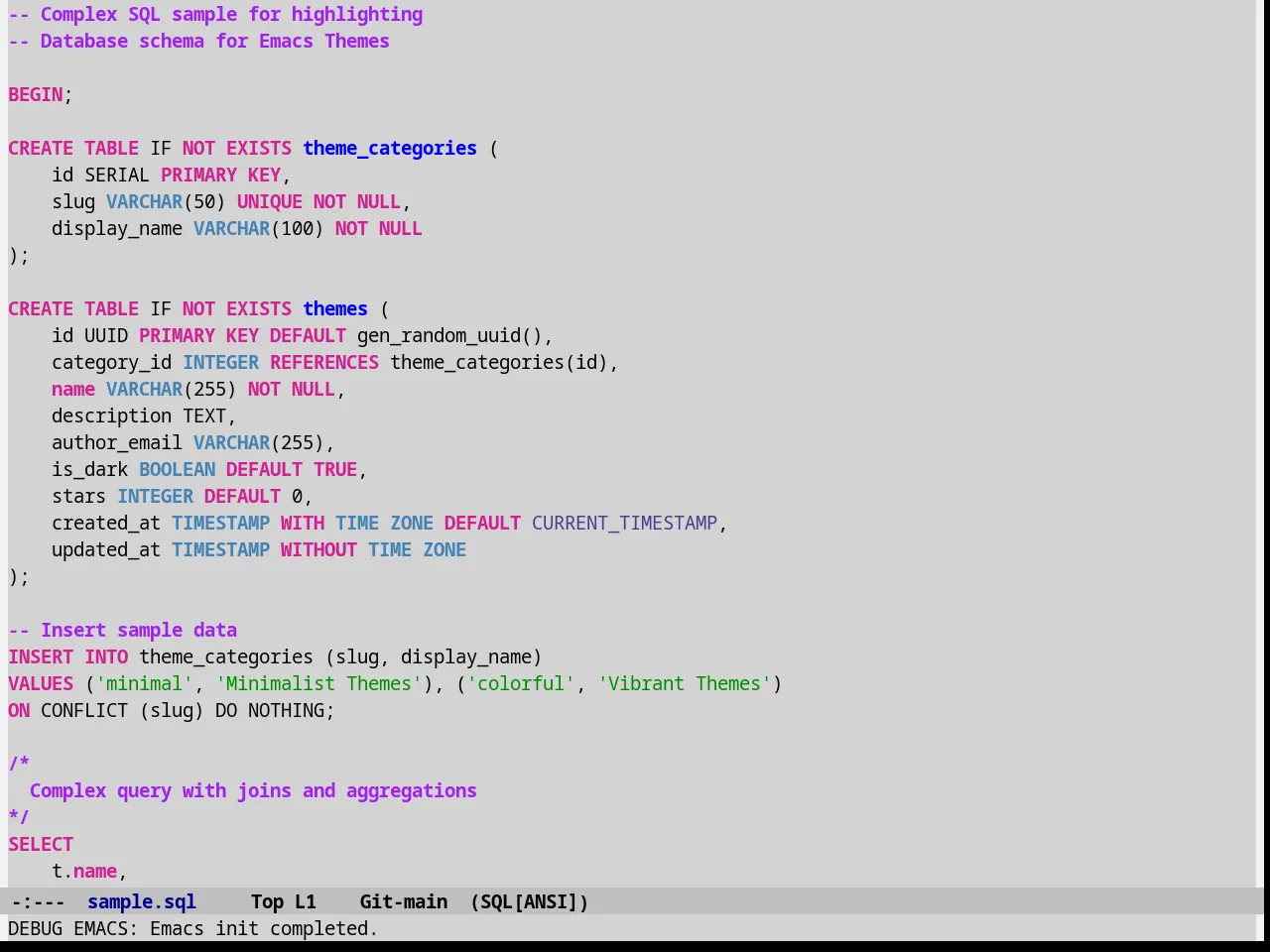1270x952 pixels.
Task: Click the 'colorful' string literal
Action: click(x=521, y=683)
